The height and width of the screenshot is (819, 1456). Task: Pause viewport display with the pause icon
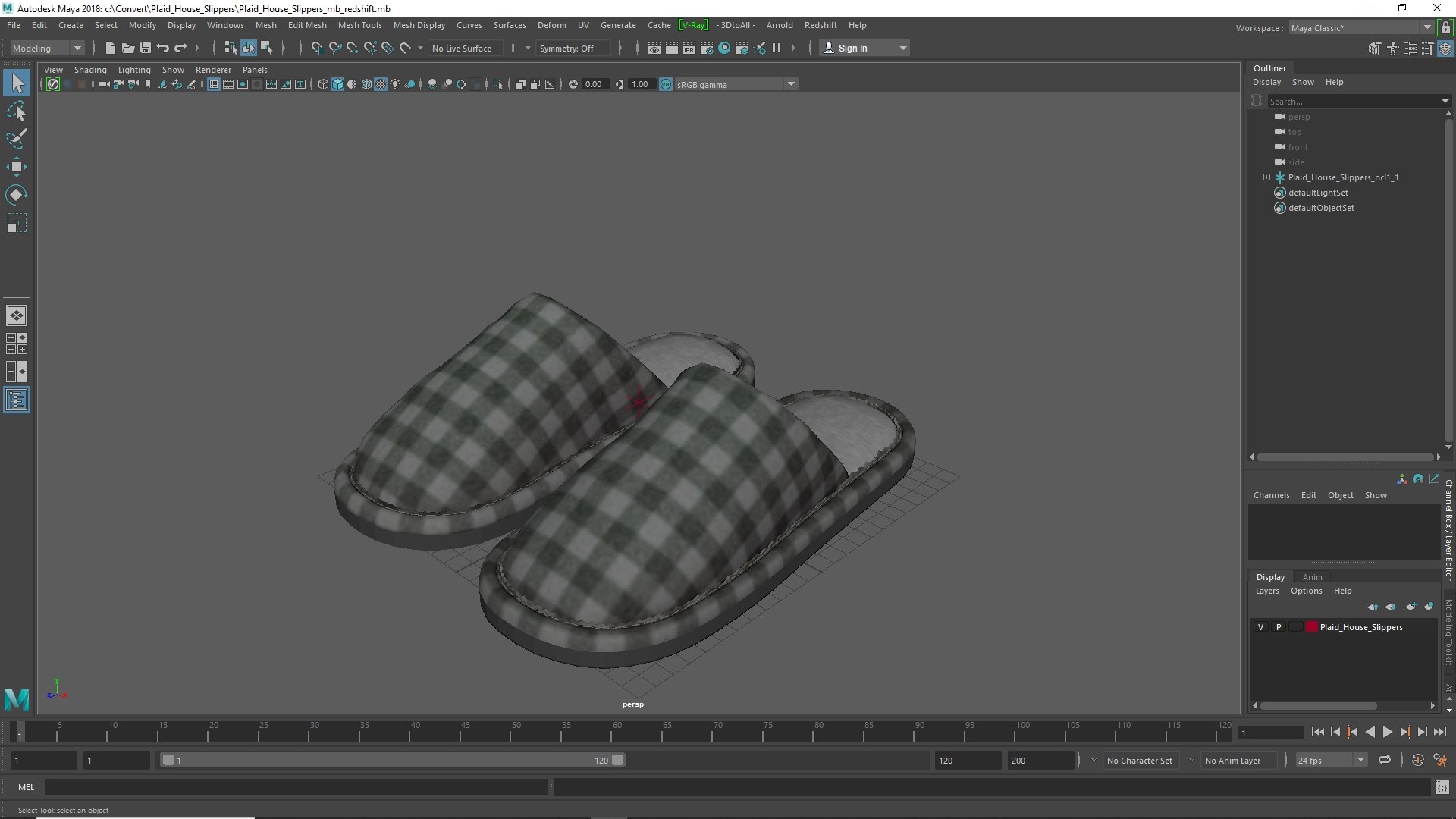(777, 48)
